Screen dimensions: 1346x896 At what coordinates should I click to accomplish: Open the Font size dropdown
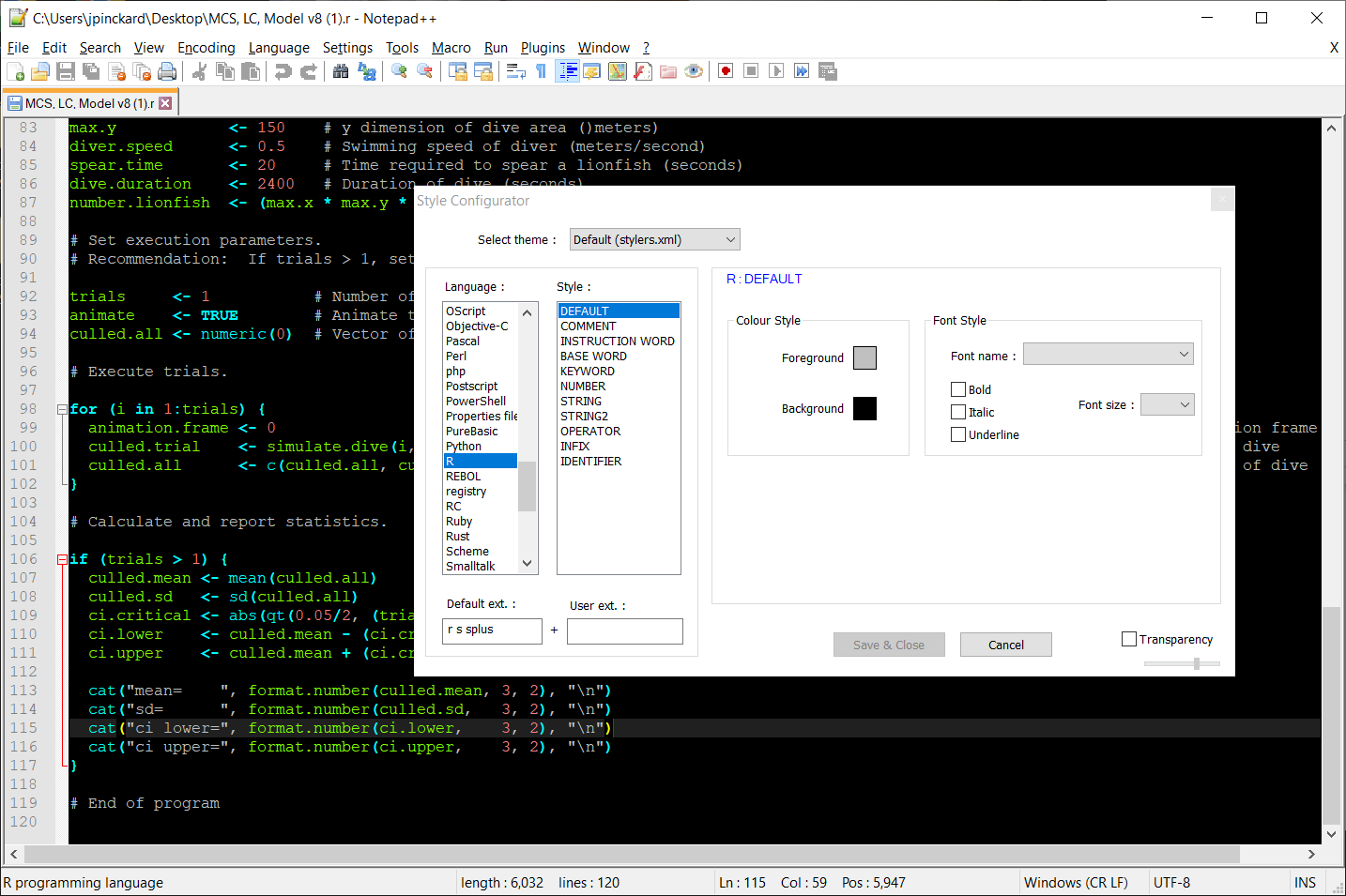click(1168, 404)
